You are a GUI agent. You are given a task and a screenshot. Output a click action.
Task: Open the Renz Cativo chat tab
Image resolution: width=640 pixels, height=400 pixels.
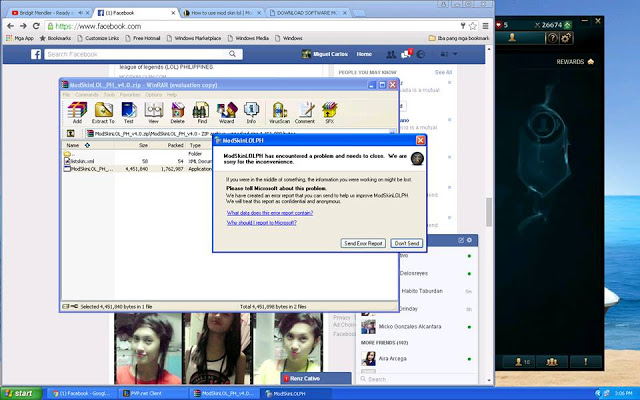coord(316,378)
